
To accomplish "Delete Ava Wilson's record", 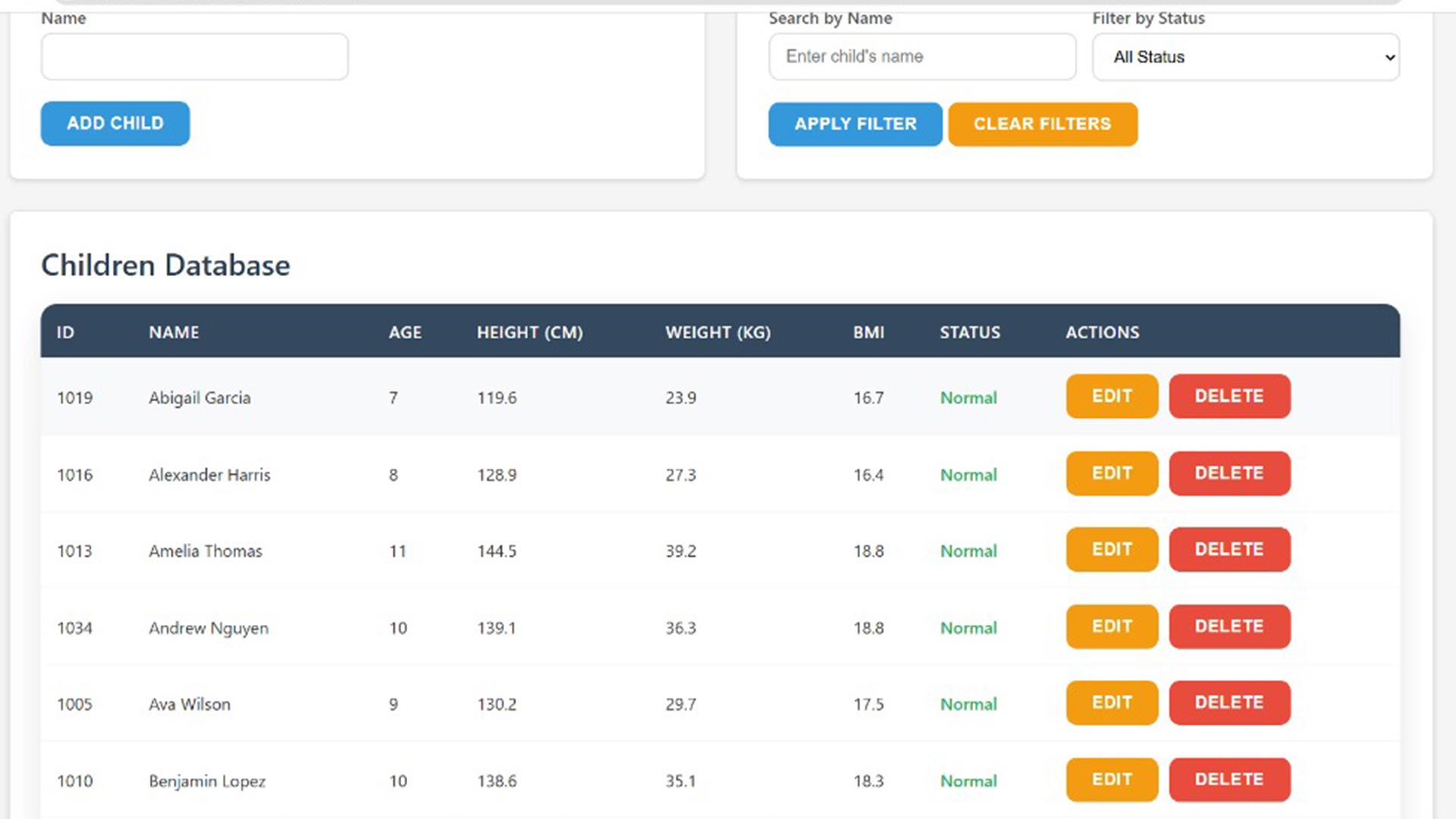I will pos(1229,703).
